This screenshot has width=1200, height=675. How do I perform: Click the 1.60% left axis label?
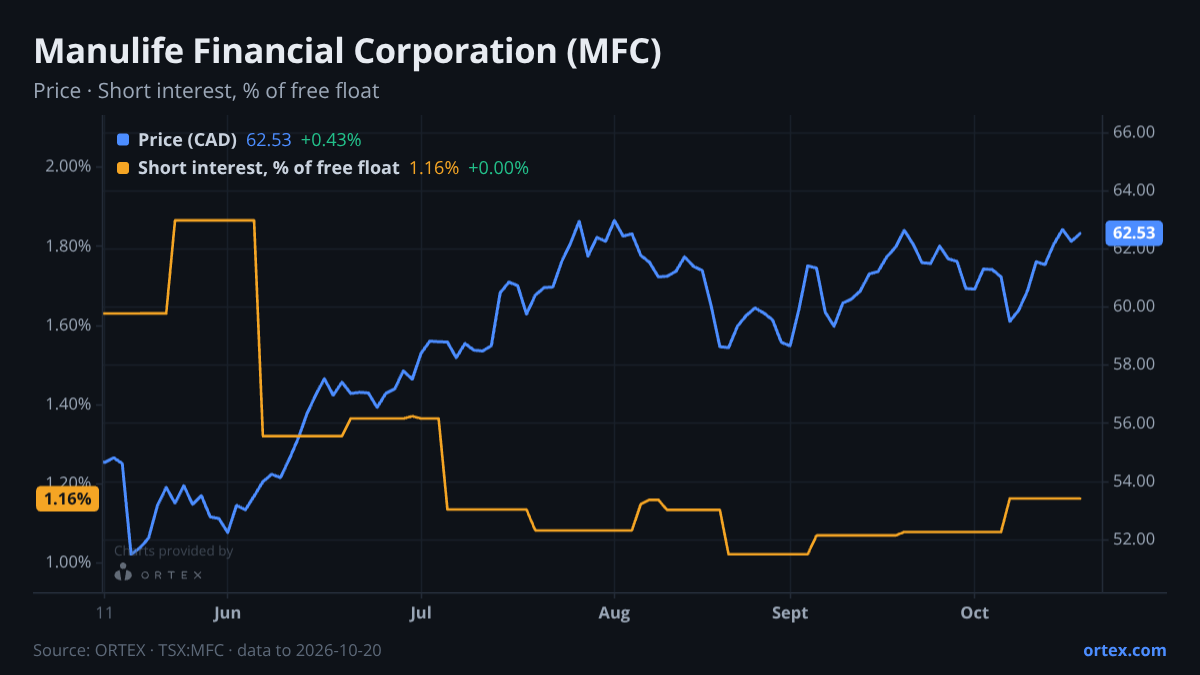point(68,325)
